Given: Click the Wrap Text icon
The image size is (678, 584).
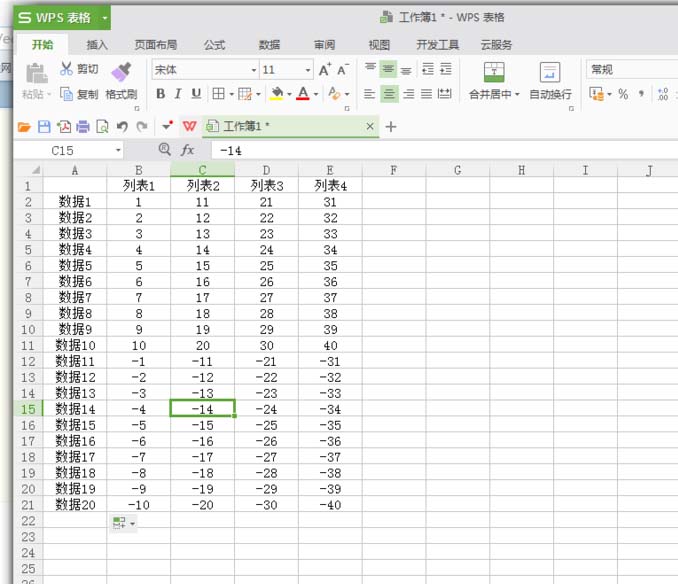Looking at the screenshot, I should point(550,72).
